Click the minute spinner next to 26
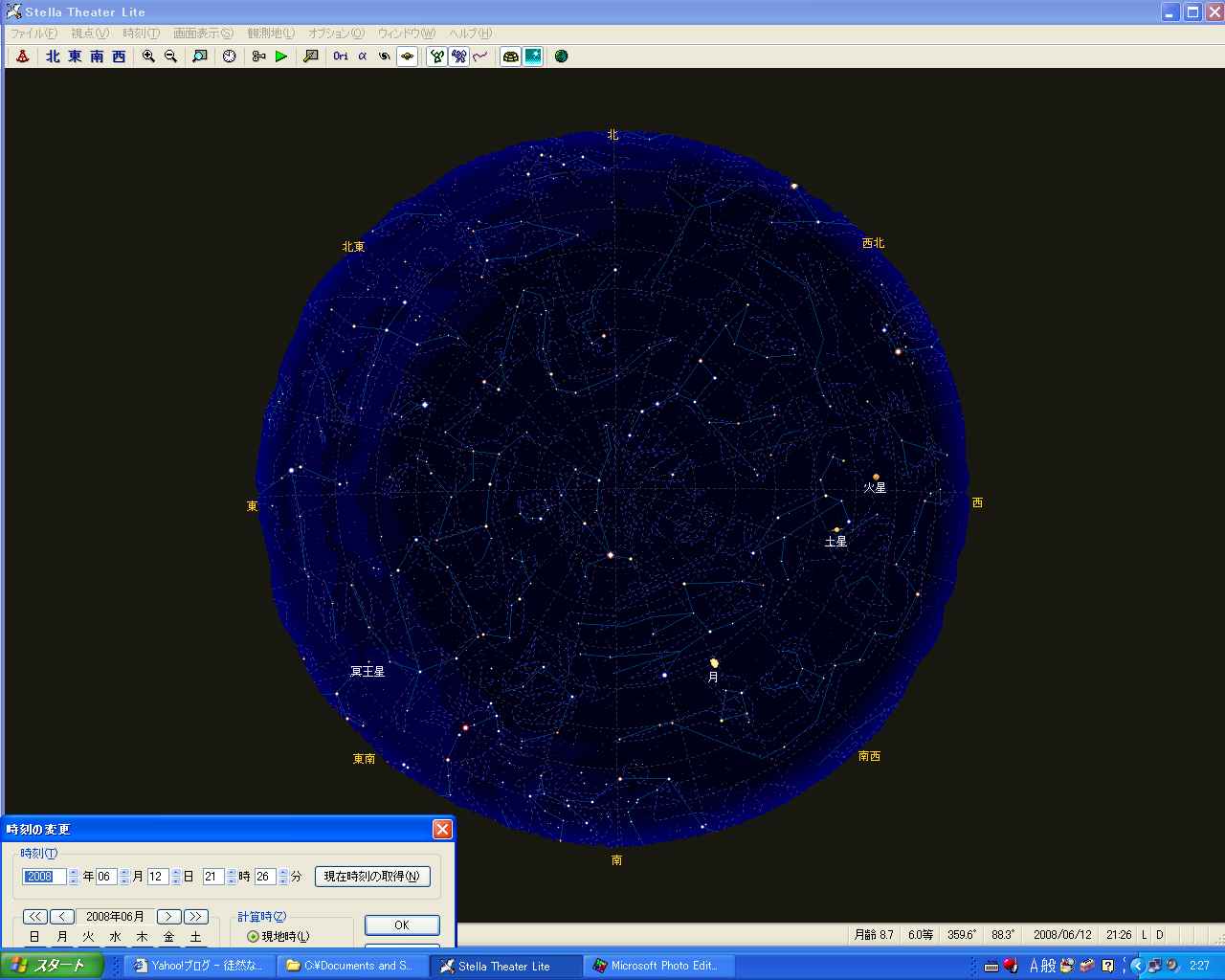Viewport: 1225px width, 980px height. tap(283, 877)
